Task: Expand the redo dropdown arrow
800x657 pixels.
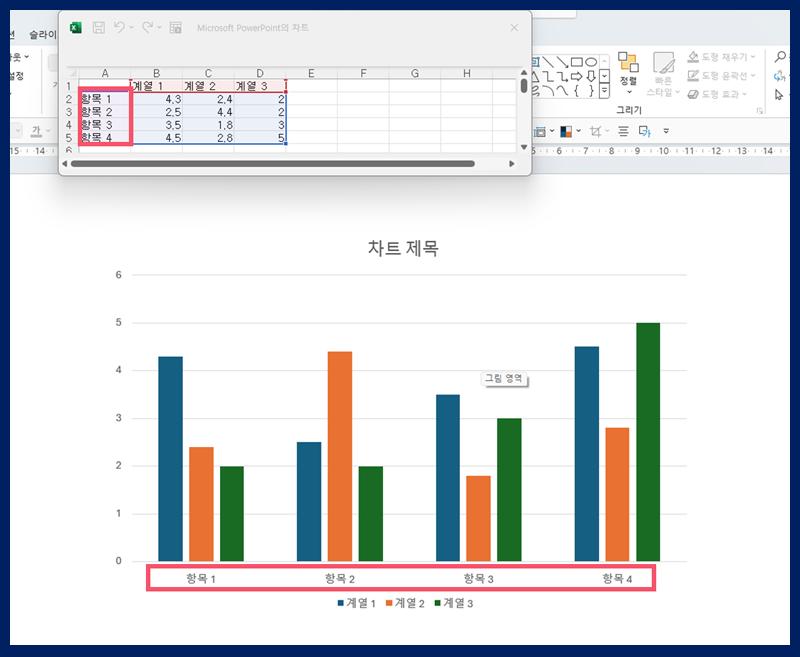Action: 159,28
